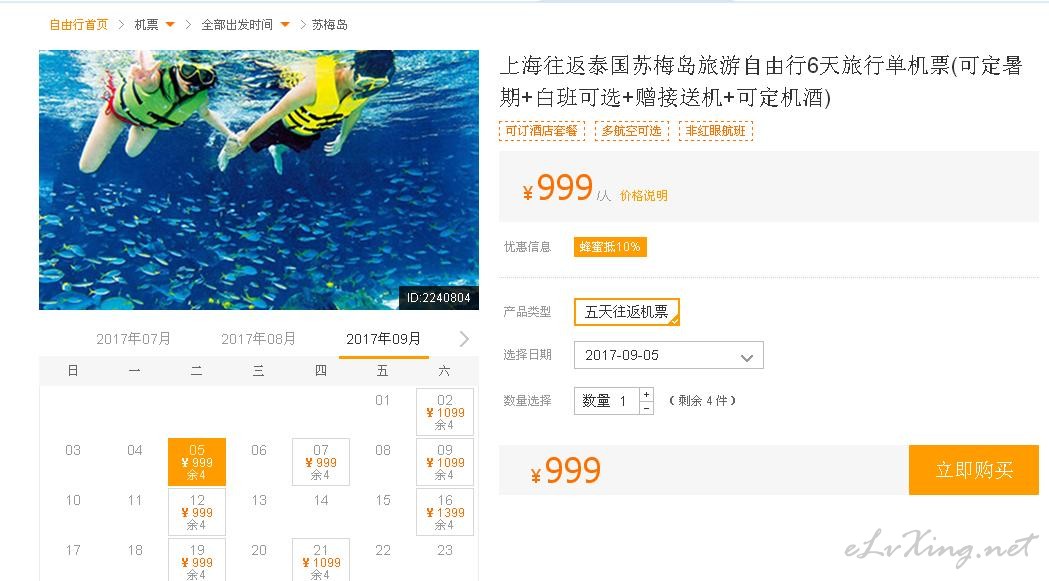The height and width of the screenshot is (581, 1049).
Task: Open the 价格说明 price explanation link
Action: click(x=644, y=195)
